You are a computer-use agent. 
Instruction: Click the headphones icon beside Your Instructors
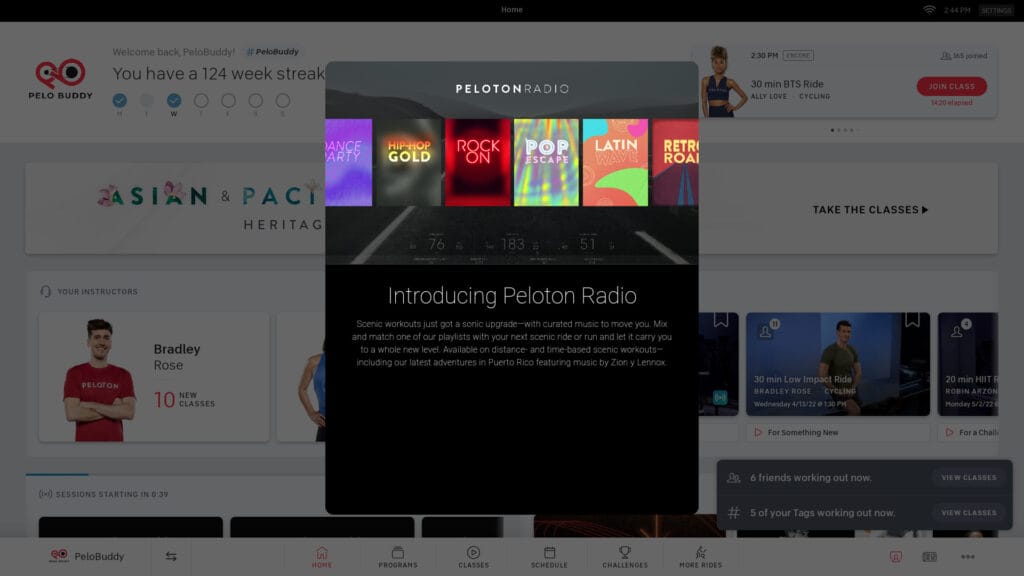[x=45, y=291]
